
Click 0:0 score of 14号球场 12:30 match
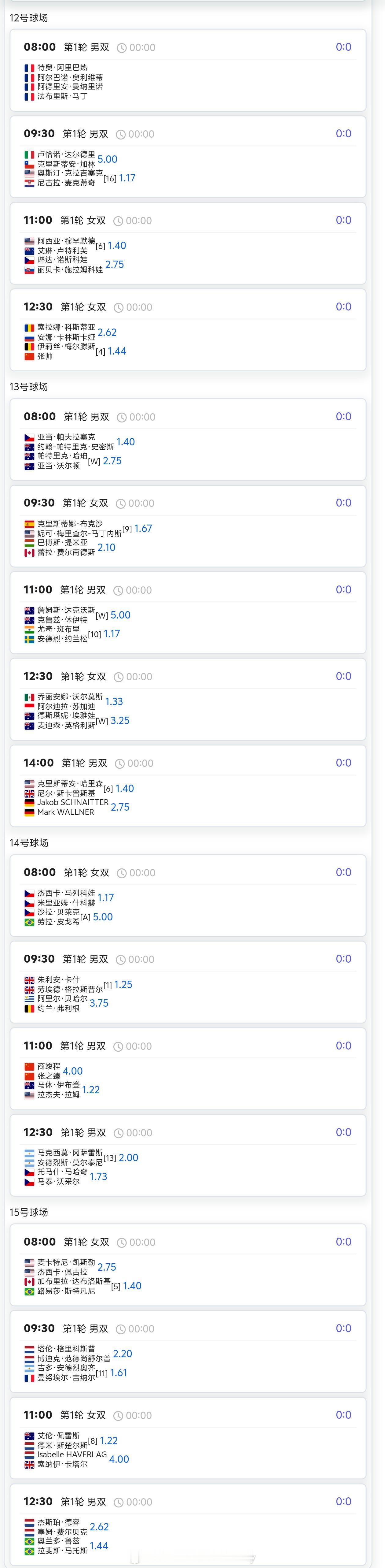(x=344, y=1132)
